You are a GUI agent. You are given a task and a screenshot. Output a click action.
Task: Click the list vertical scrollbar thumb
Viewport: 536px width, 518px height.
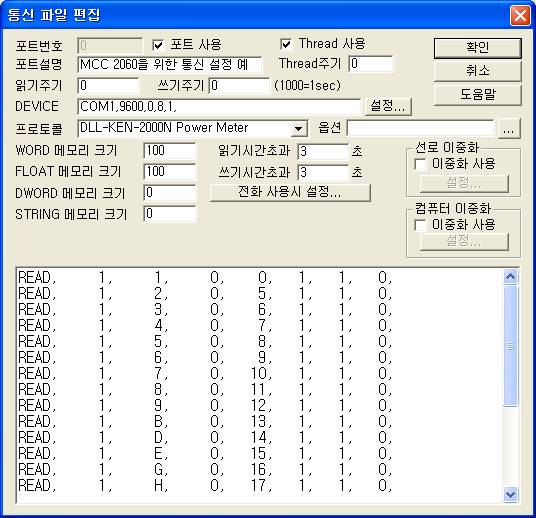point(511,346)
